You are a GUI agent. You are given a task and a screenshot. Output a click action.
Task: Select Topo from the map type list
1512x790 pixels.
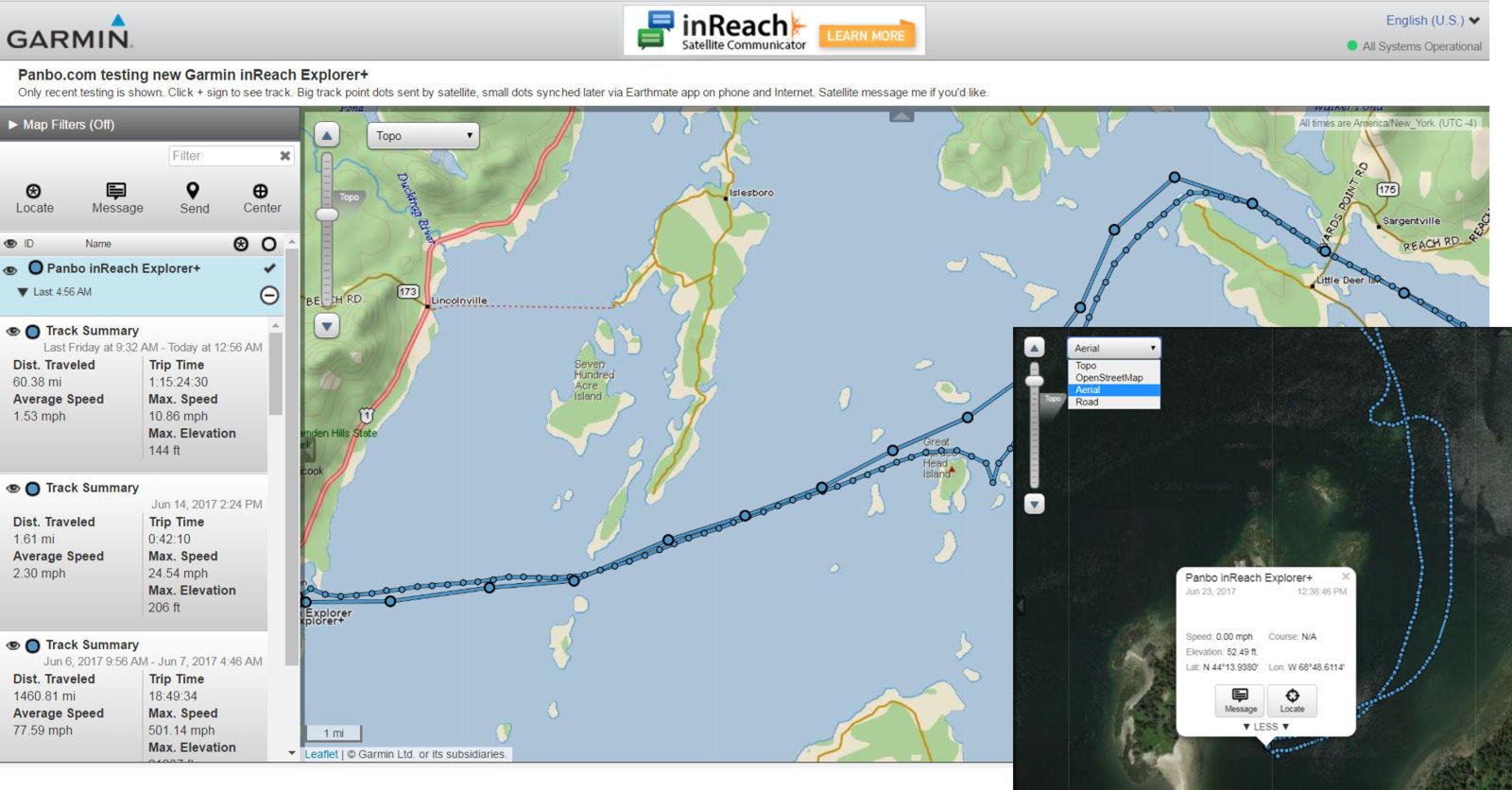(1113, 366)
